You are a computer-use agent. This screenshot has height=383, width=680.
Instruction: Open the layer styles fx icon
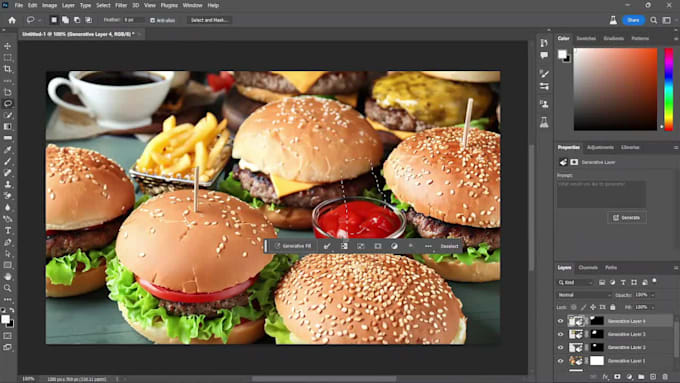605,376
